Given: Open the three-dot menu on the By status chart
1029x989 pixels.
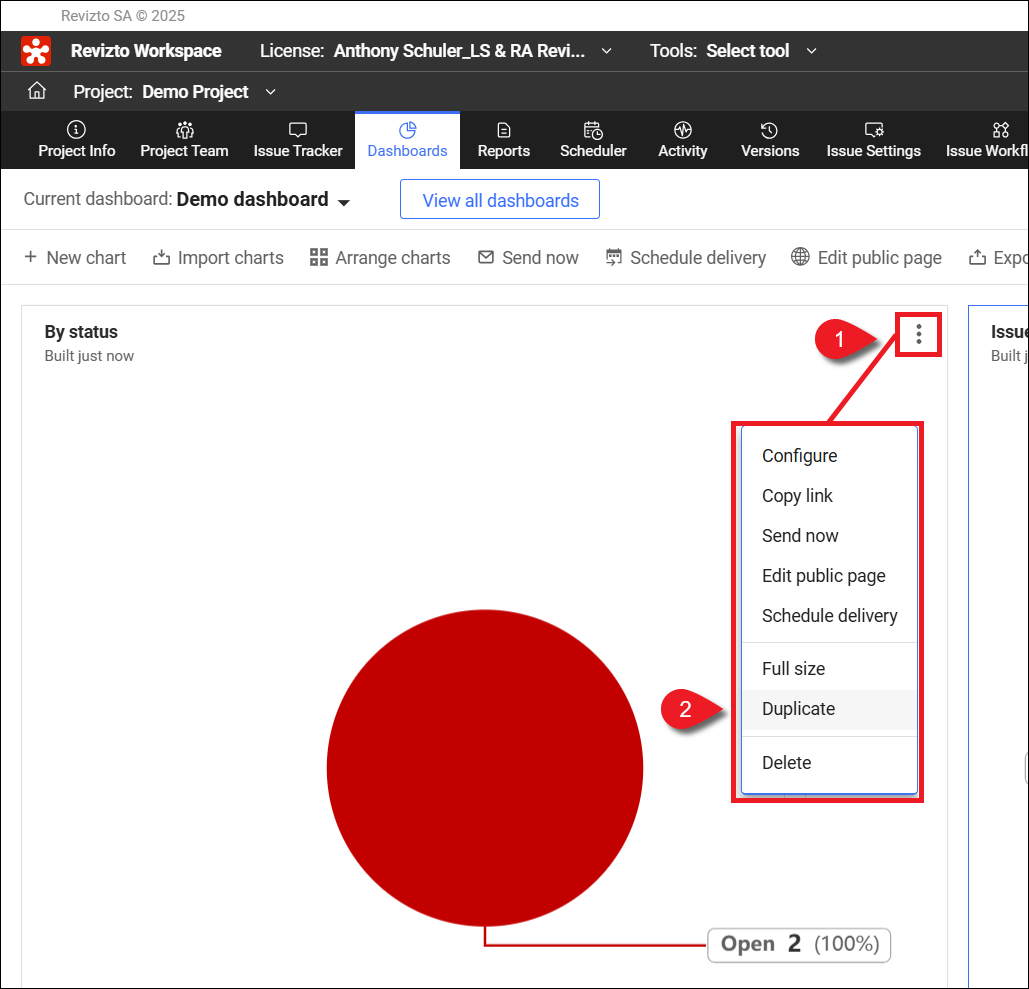Looking at the screenshot, I should tap(918, 334).
